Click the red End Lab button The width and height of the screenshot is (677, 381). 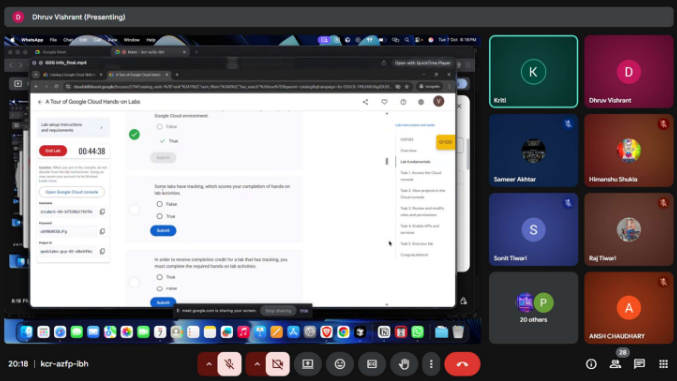click(x=53, y=151)
